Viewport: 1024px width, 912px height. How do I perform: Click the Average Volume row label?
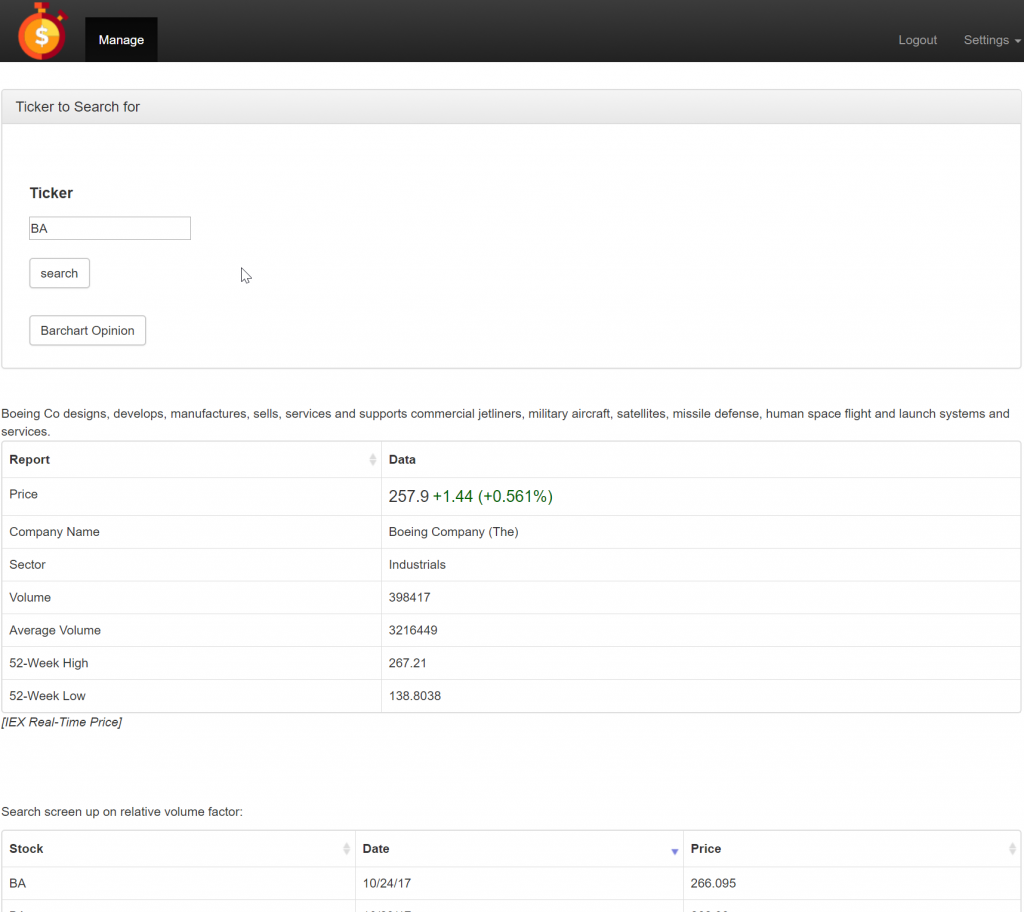[55, 630]
